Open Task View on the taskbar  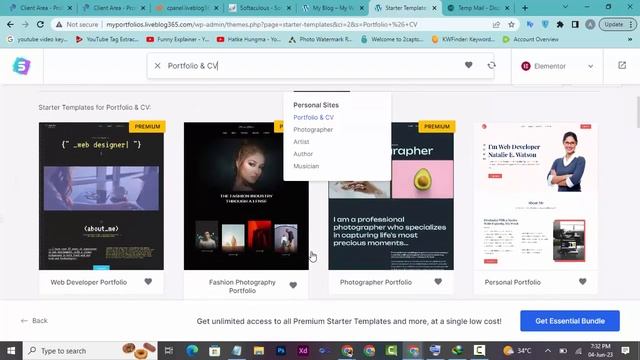(169, 351)
